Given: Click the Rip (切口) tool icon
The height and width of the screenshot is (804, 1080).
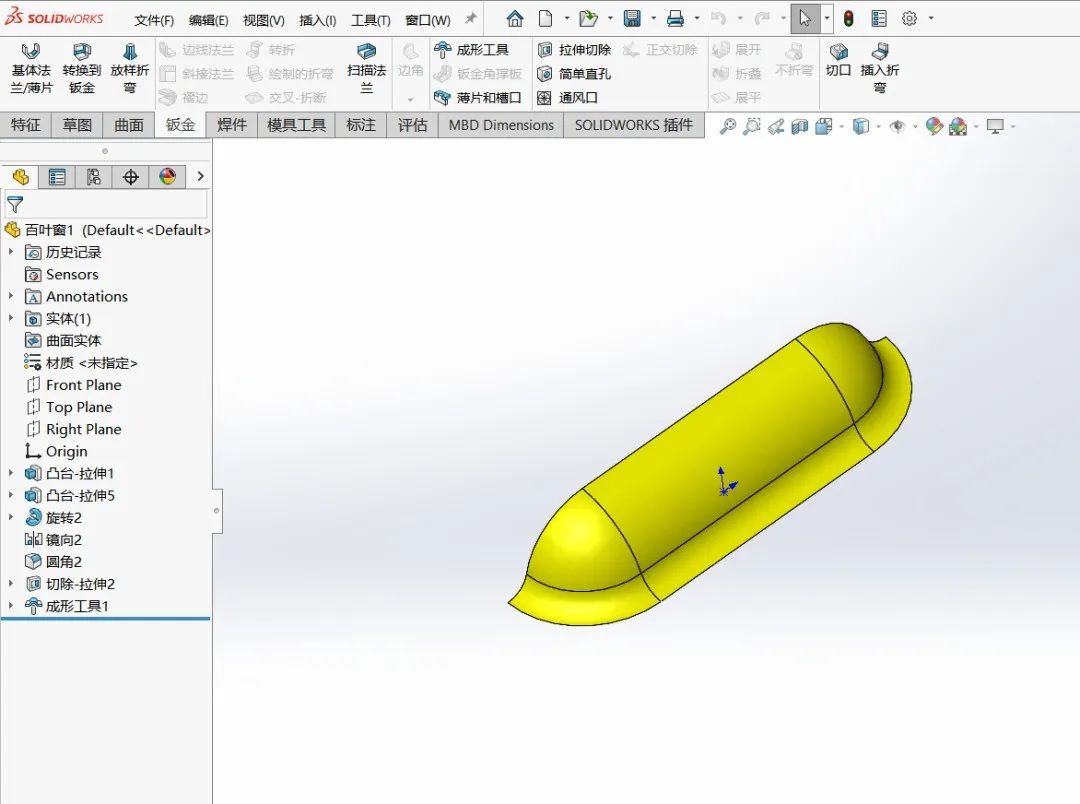Looking at the screenshot, I should [838, 59].
